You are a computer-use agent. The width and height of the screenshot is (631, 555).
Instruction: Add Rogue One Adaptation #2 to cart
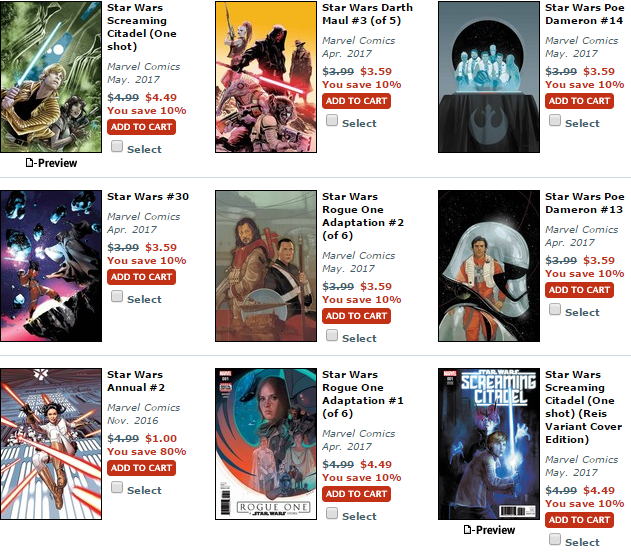(x=356, y=316)
